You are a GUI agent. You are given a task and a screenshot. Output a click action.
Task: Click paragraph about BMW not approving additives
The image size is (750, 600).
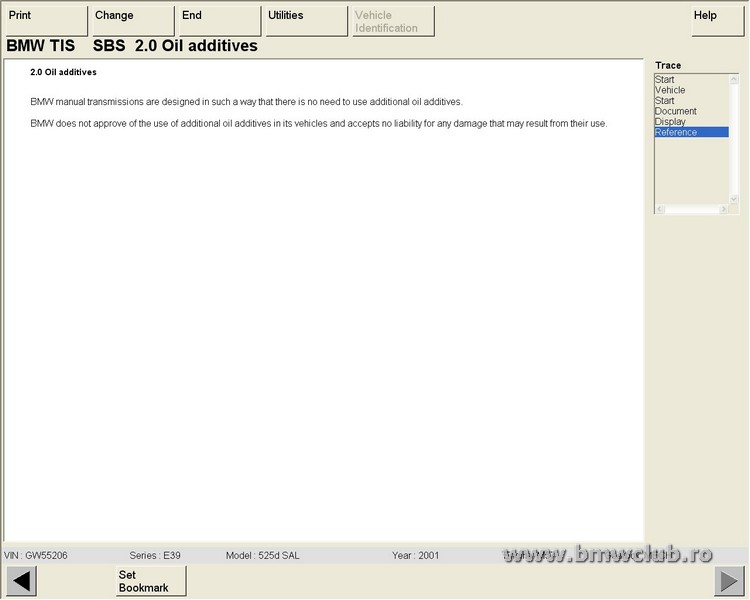319,123
